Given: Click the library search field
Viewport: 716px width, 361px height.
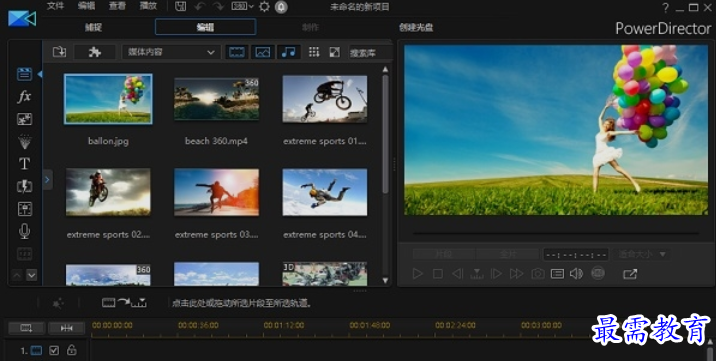Looking at the screenshot, I should 370,52.
